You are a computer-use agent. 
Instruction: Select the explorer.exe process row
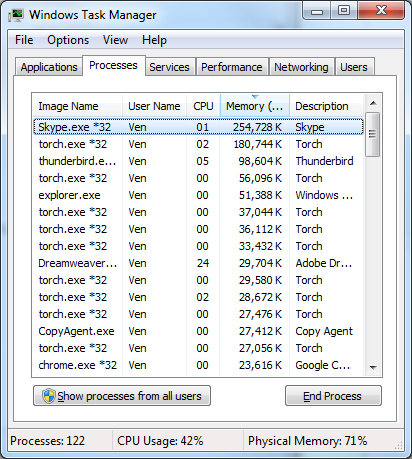(x=198, y=195)
